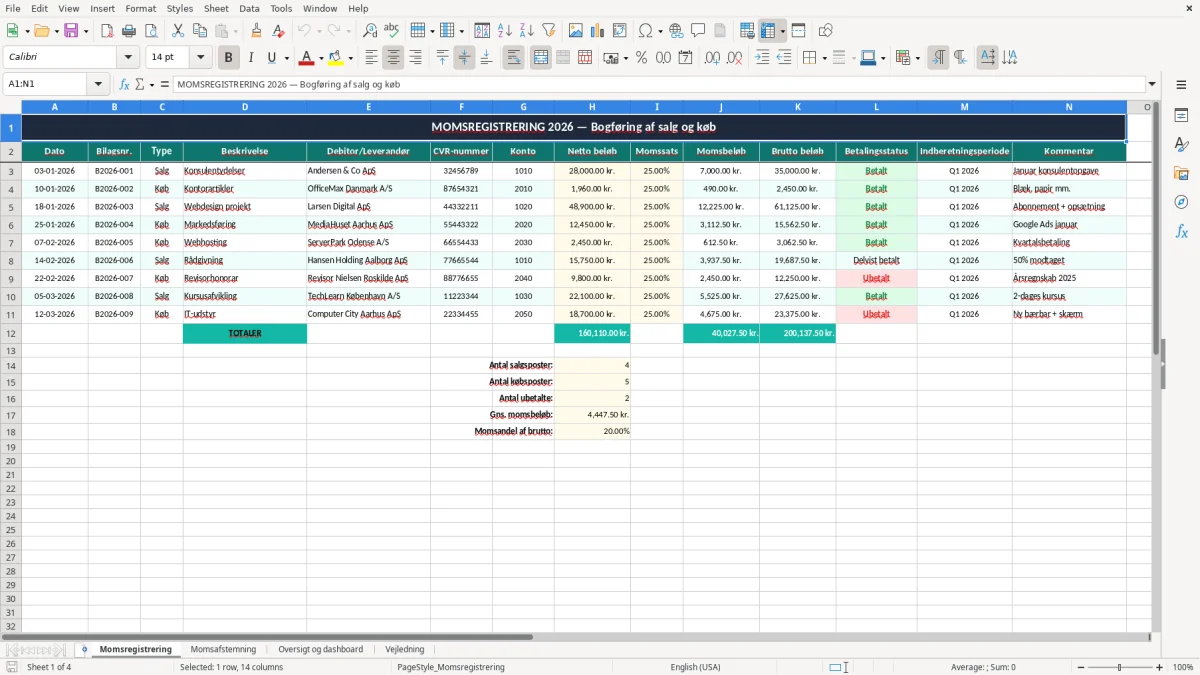Viewport: 1200px width, 675px height.
Task: Toggle Center Horizontally alignment
Action: [393, 58]
